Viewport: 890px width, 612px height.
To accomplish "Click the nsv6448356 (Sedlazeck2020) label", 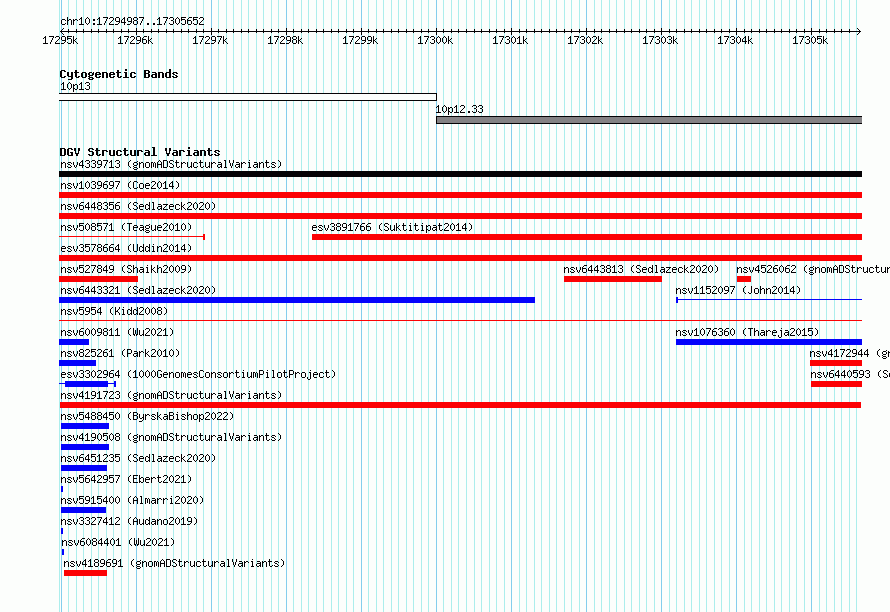I will 138,206.
